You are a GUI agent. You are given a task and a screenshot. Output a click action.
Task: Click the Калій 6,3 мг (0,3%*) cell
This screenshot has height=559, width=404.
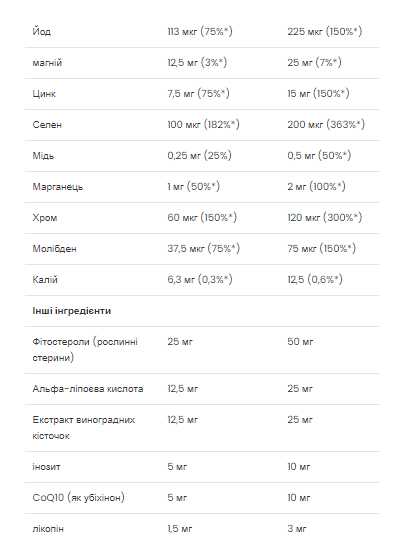pyautogui.click(x=200, y=280)
